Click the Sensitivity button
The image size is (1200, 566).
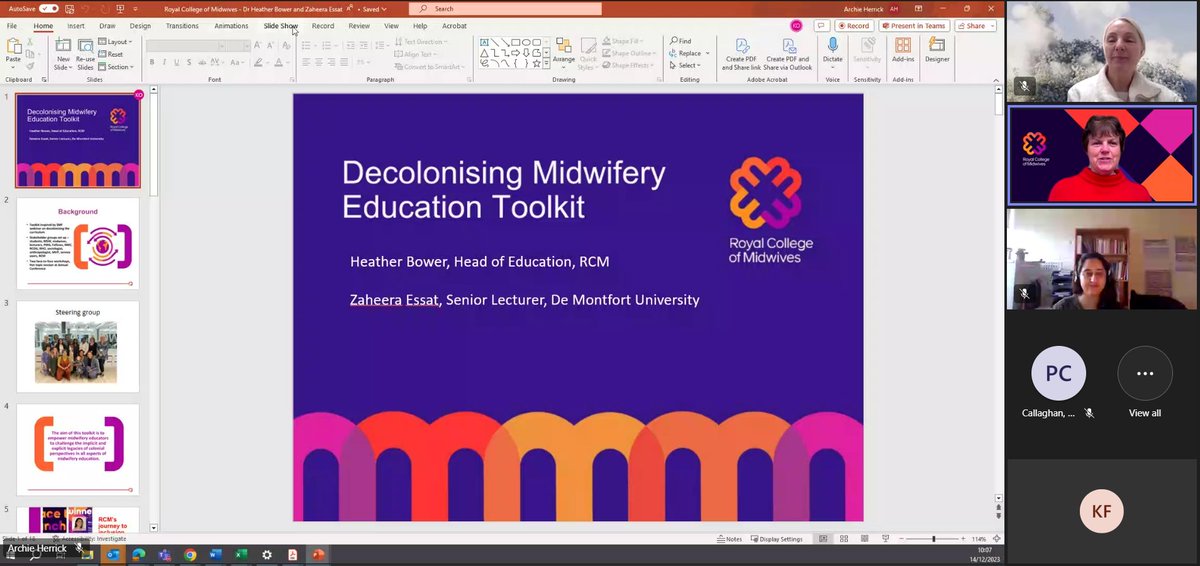[867, 52]
